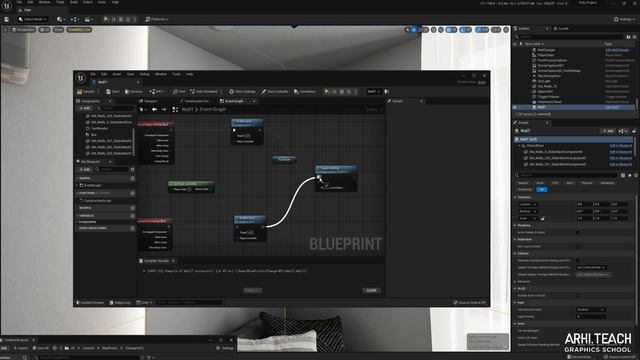Click Add in the Components panel
Image resolution: width=640 pixels, height=360 pixels.
click(x=85, y=108)
